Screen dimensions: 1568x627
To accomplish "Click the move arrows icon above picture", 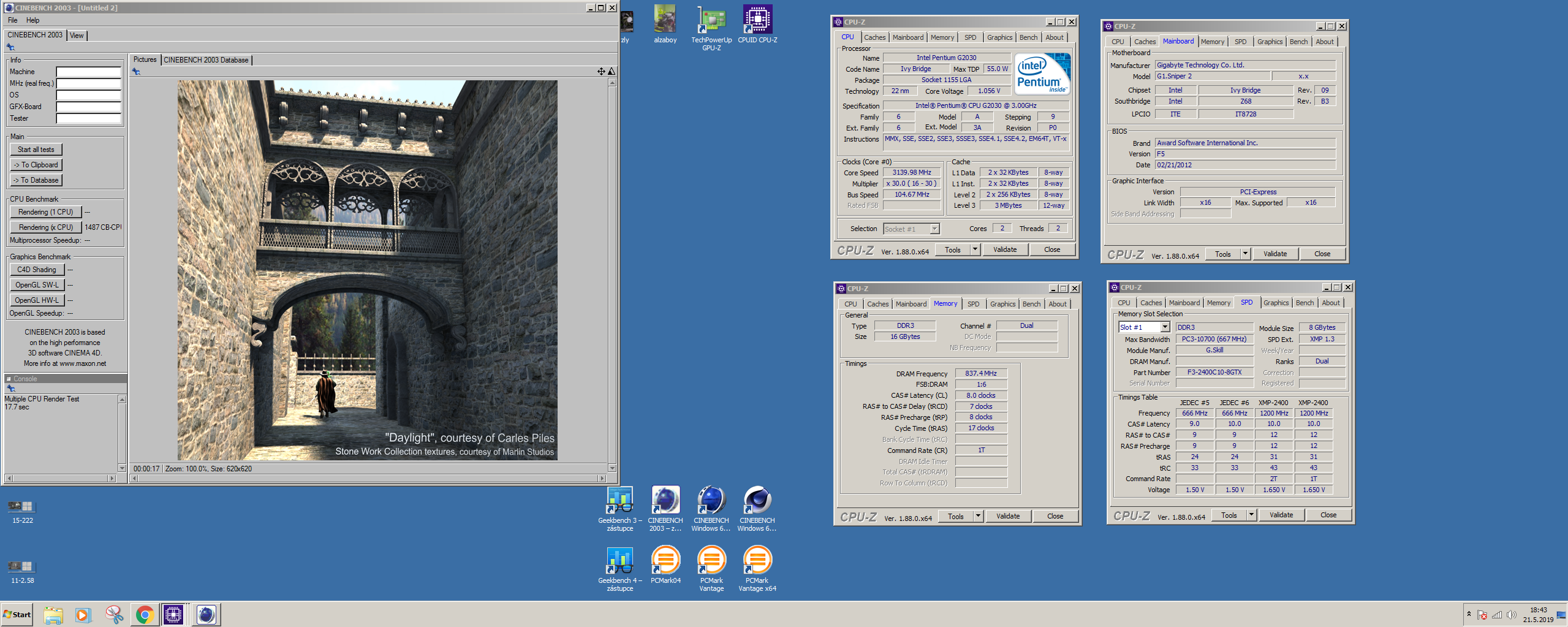I will tap(601, 72).
